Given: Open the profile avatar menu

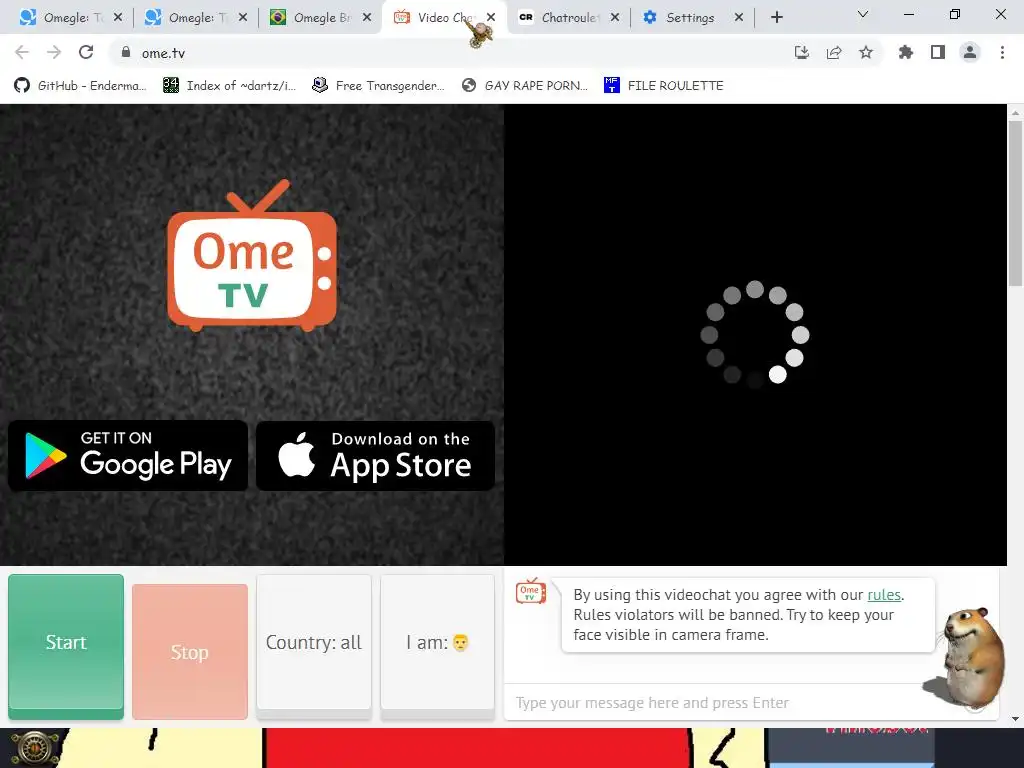Looking at the screenshot, I should pos(970,52).
